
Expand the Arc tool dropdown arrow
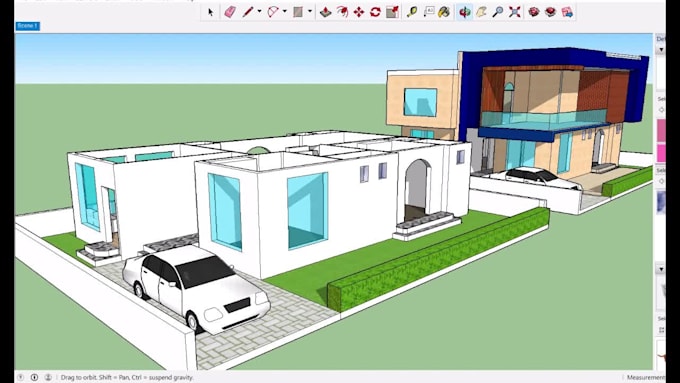284,12
